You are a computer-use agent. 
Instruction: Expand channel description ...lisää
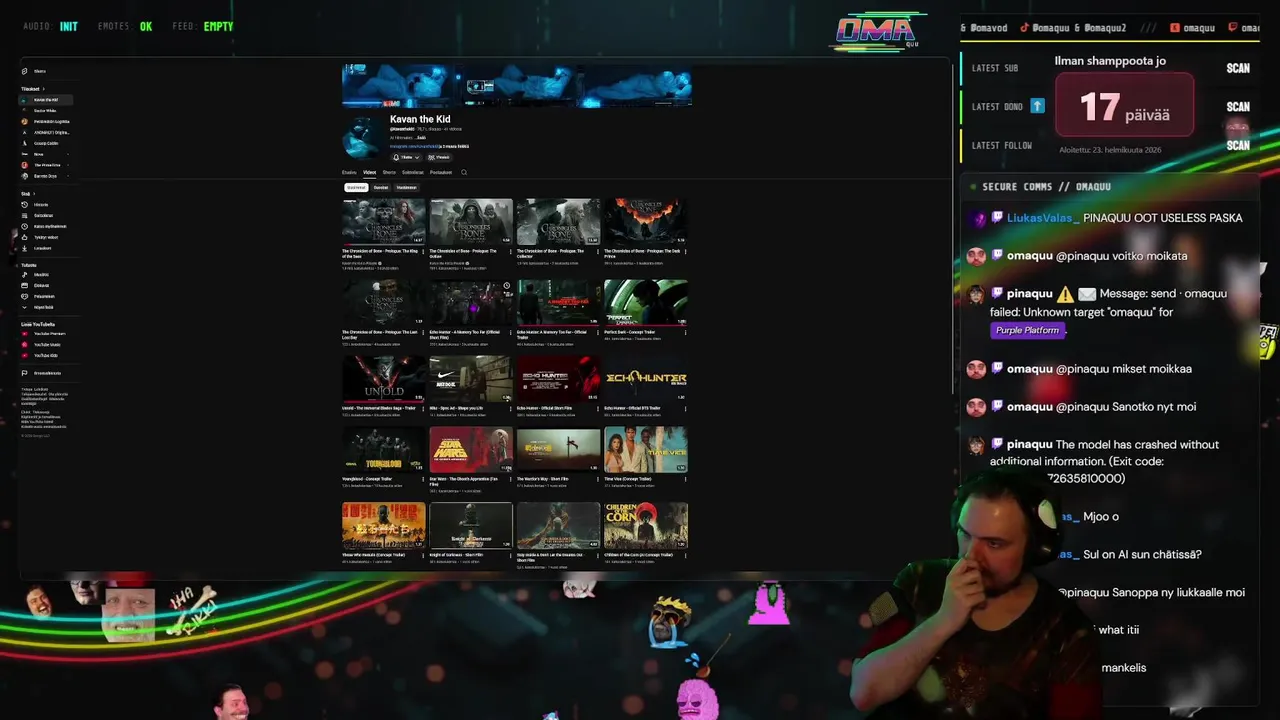point(421,138)
